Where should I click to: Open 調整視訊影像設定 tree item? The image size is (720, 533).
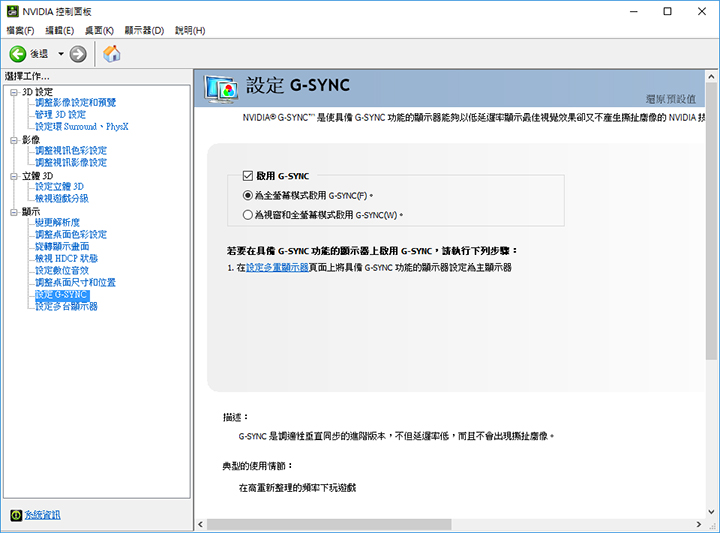tap(71, 163)
